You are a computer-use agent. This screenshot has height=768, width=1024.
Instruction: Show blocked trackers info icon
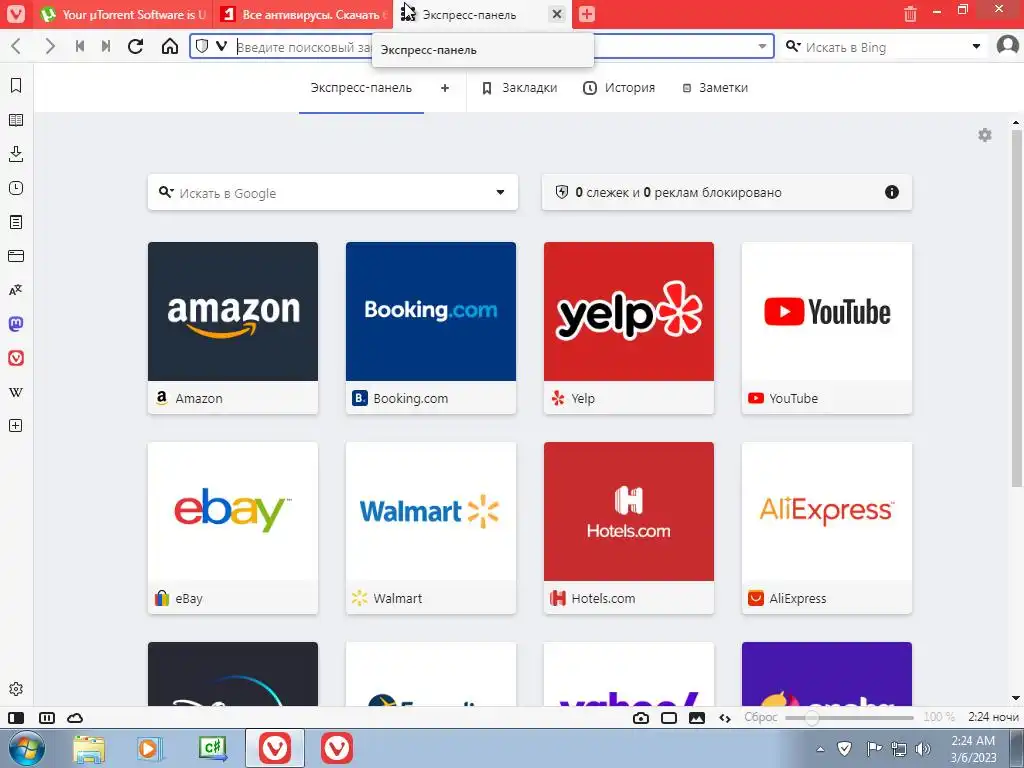[891, 192]
